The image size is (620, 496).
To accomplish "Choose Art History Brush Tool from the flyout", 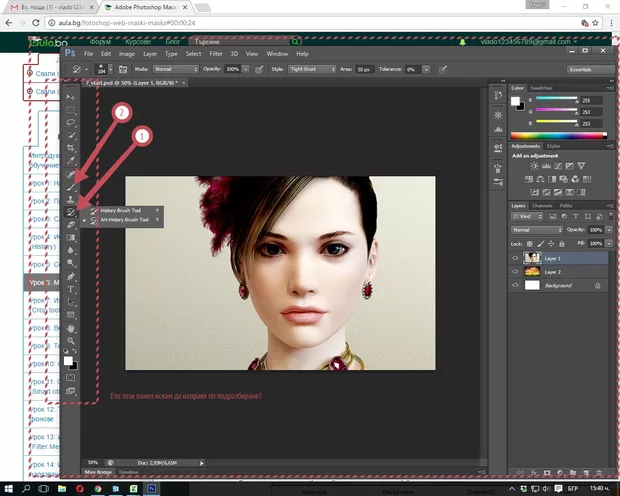I will (x=122, y=220).
